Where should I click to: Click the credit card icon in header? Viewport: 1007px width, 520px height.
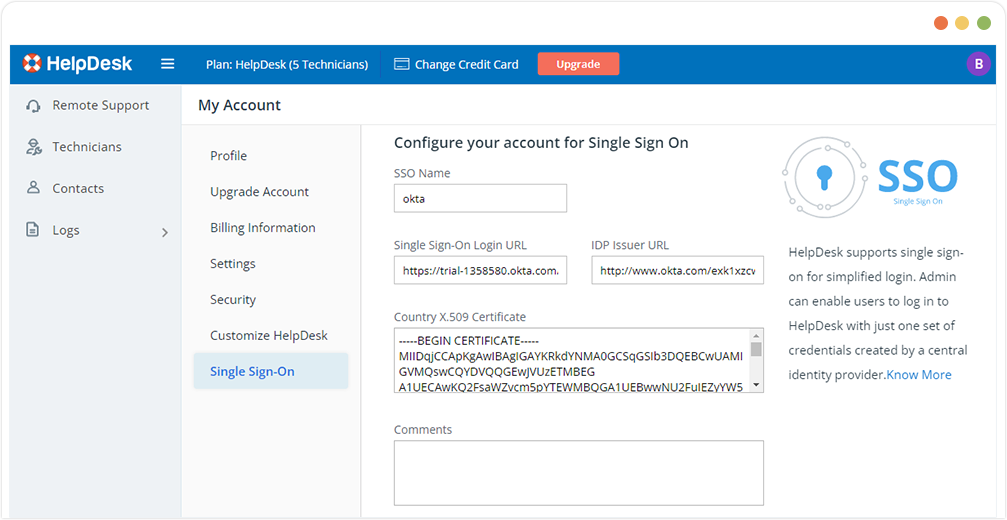(402, 64)
